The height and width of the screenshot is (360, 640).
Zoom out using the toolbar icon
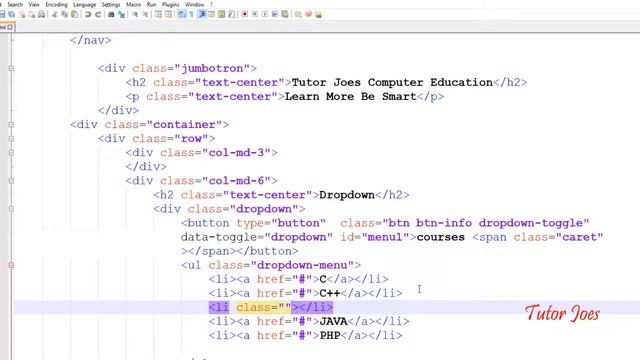click(x=145, y=14)
